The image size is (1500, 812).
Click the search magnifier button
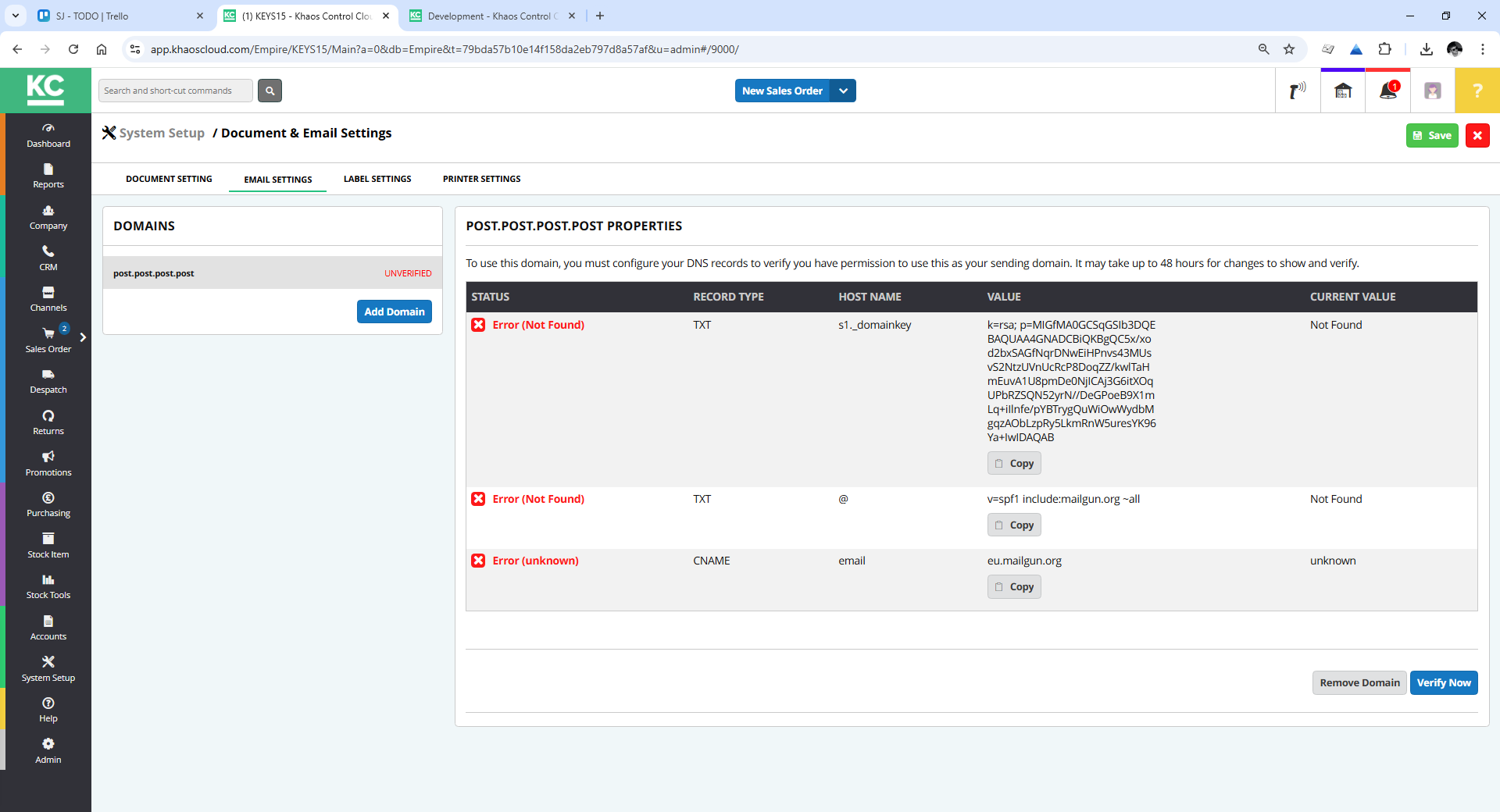[270, 91]
